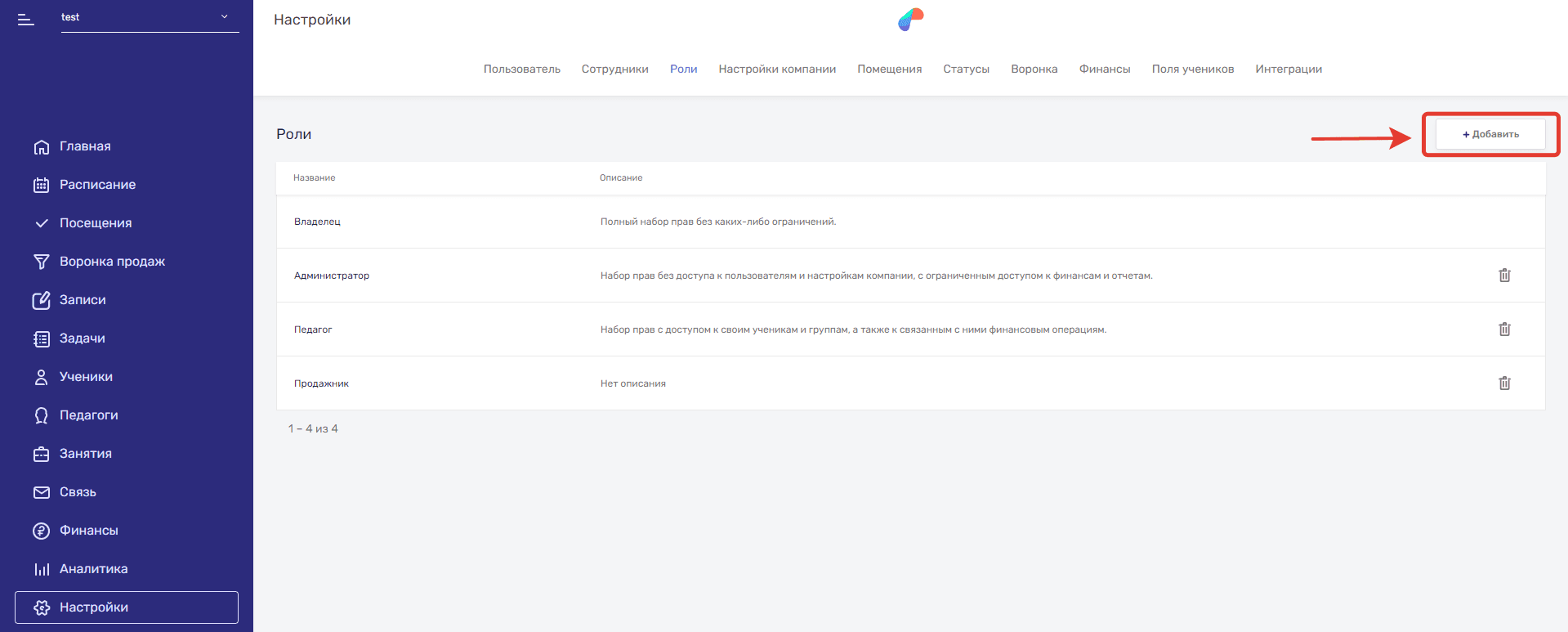The image size is (1568, 632).
Task: Open the Владелец role row
Action: (x=317, y=222)
